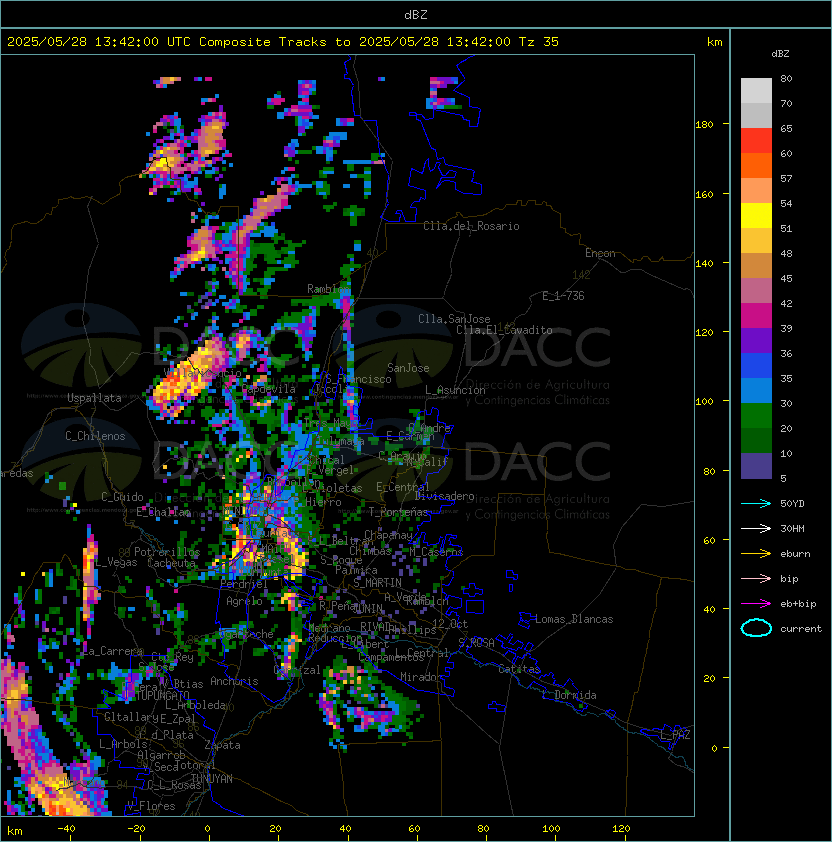Image resolution: width=832 pixels, height=842 pixels.
Task: Click the 180 km axis tick label
Action: pyautogui.click(x=704, y=125)
